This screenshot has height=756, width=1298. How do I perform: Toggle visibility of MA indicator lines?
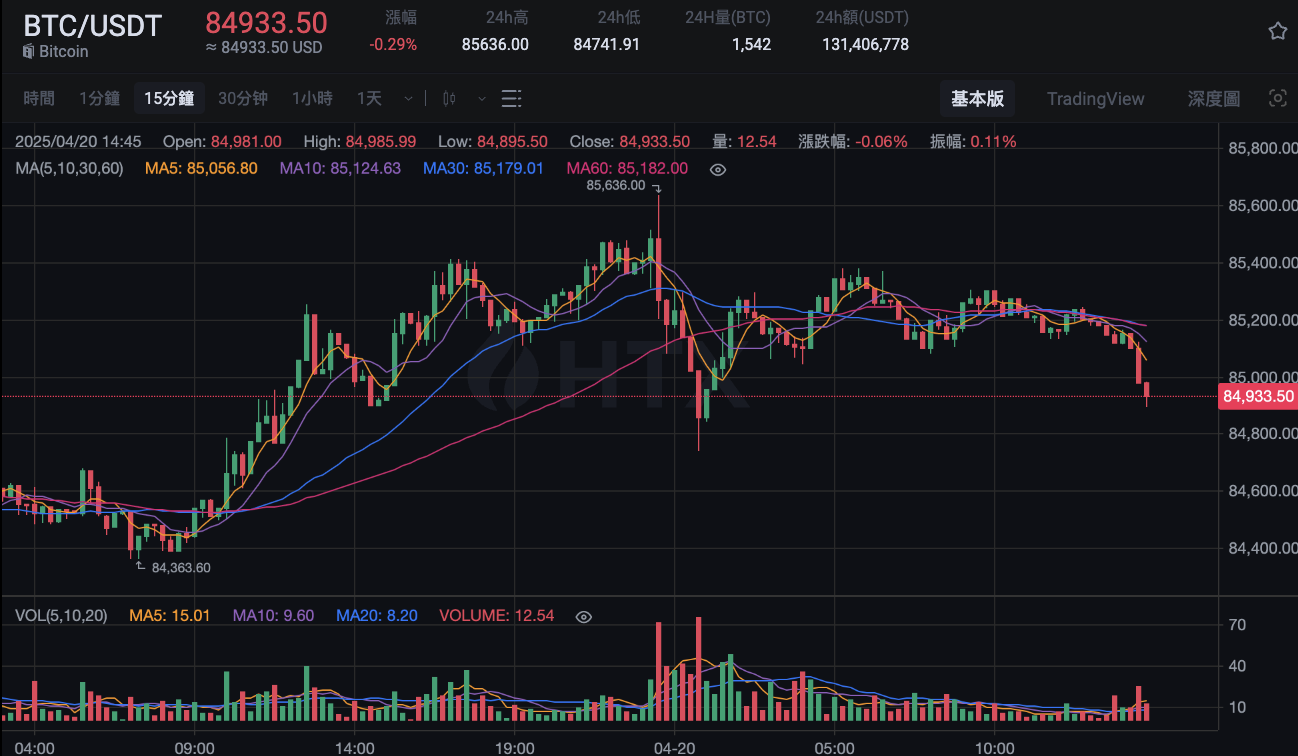tap(717, 169)
